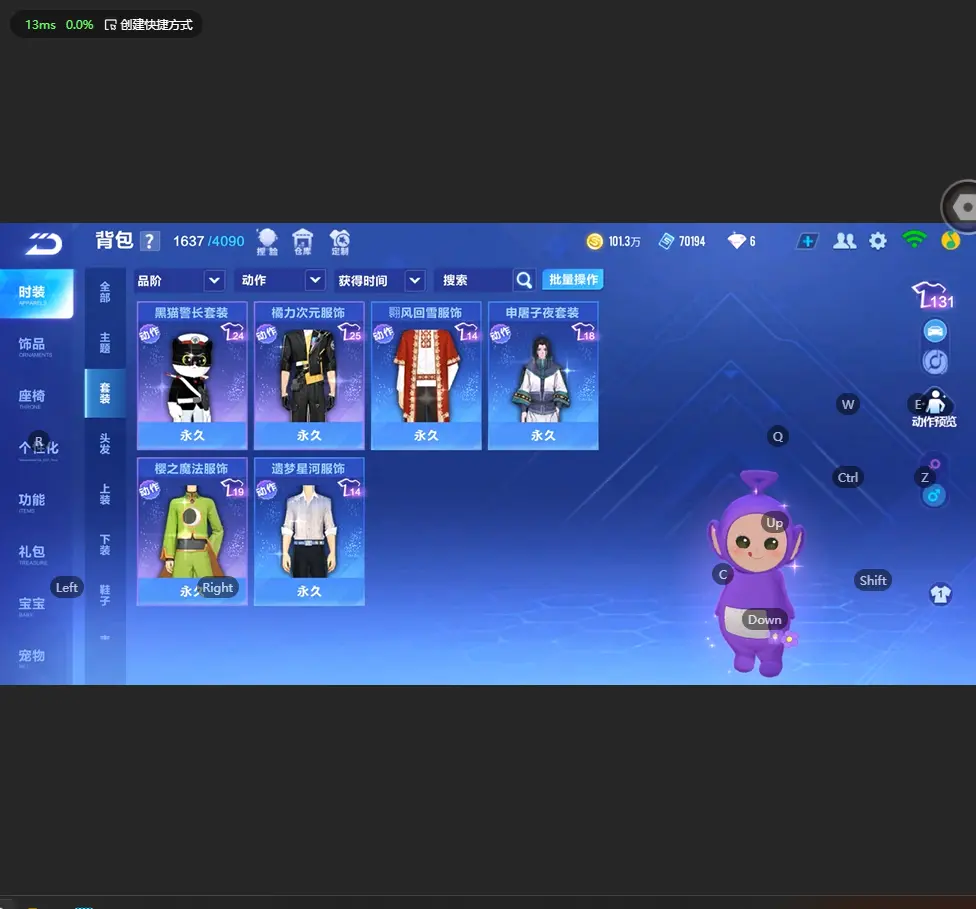Click the T-shirt icon beside the character
This screenshot has height=909, width=976.
(x=941, y=595)
